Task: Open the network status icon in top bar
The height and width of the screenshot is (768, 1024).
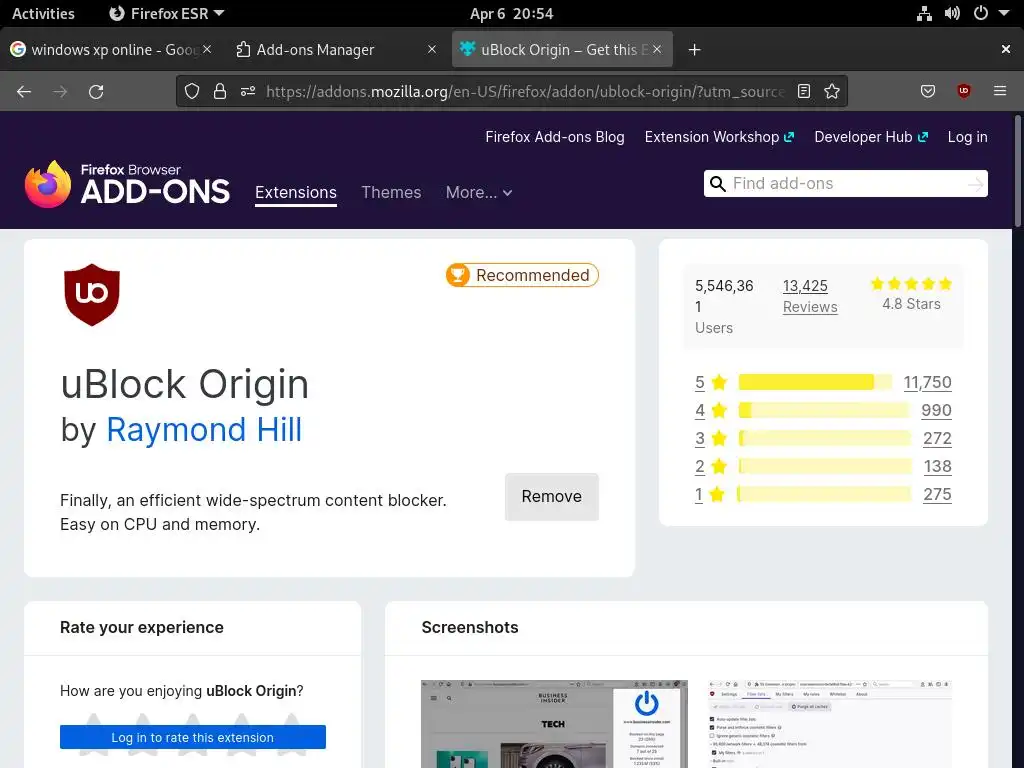Action: click(924, 14)
